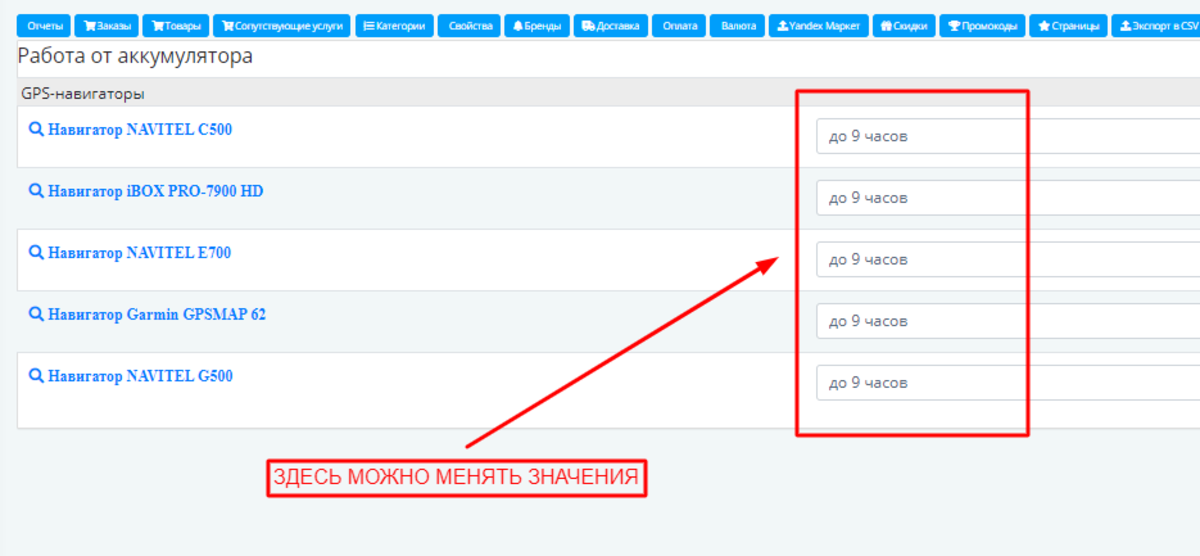
Task: Click the GPS-навигаторы category header row
Action: pyautogui.click(x=608, y=93)
